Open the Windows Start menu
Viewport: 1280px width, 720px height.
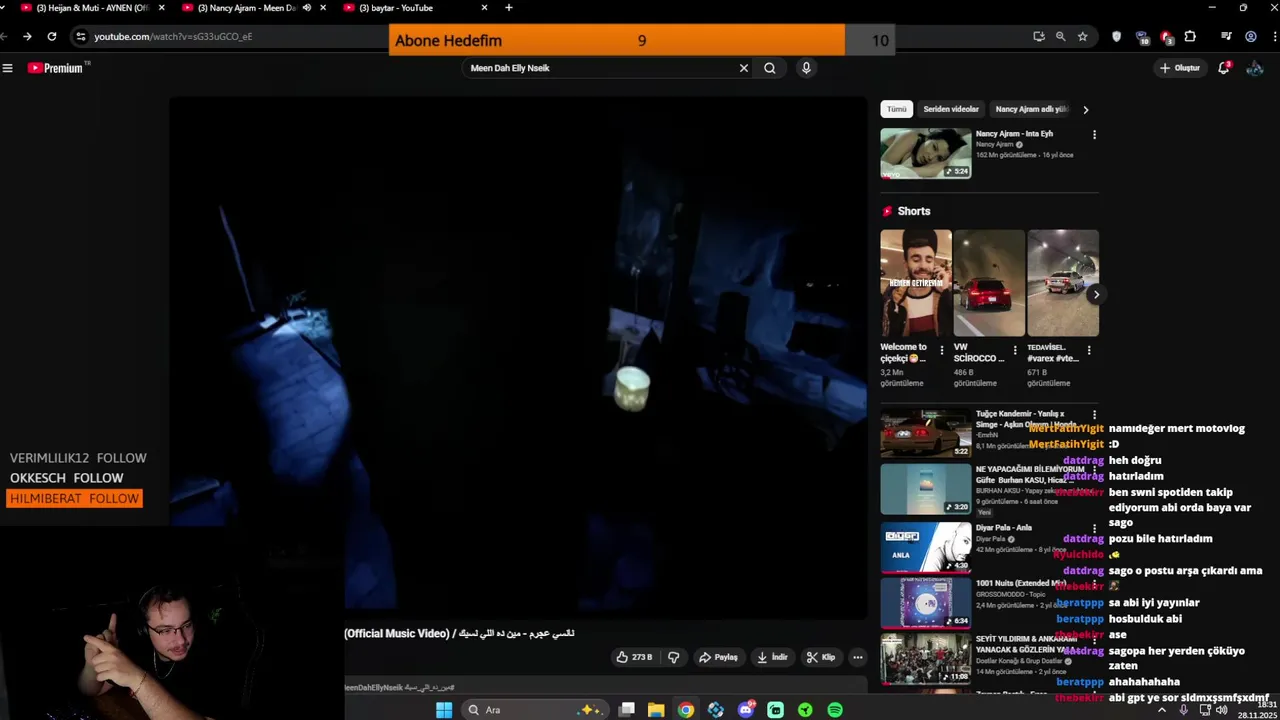coord(444,710)
